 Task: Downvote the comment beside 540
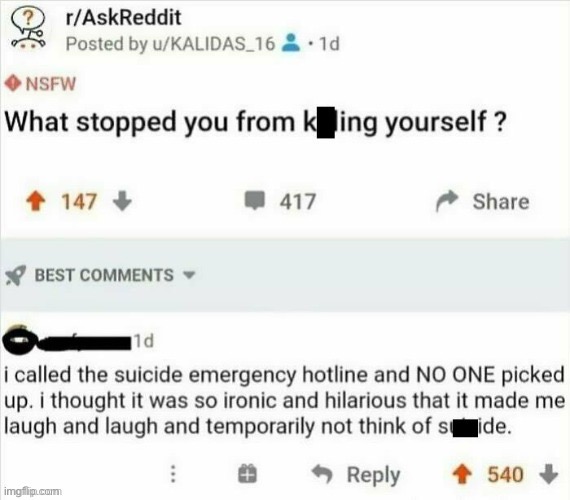click(548, 474)
